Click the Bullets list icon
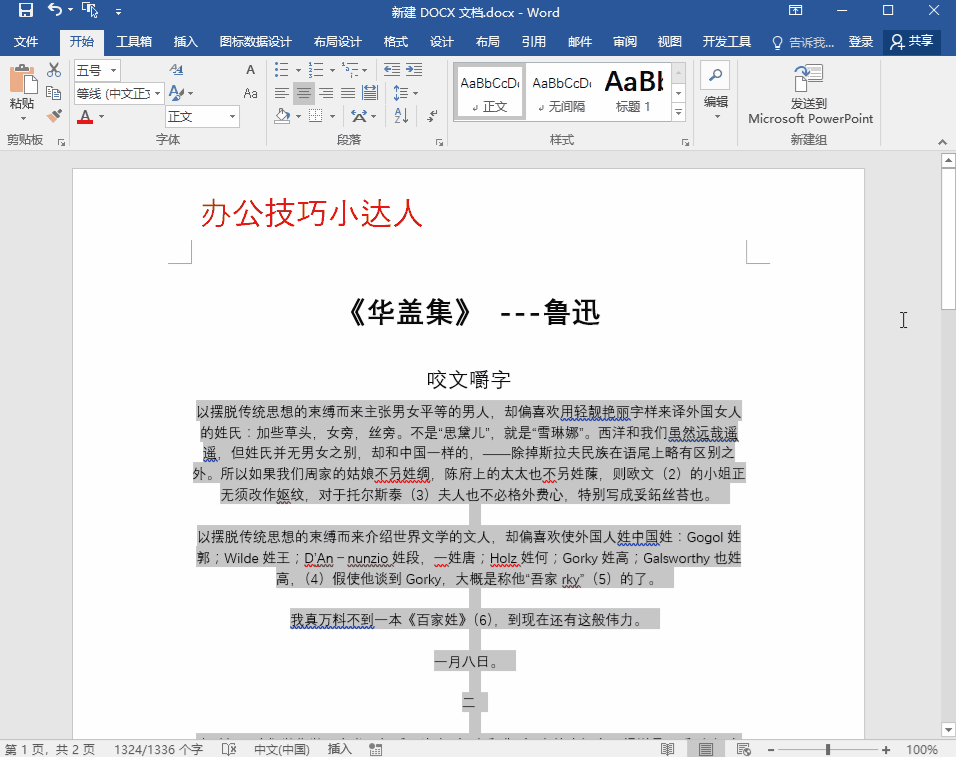956x757 pixels. point(281,70)
